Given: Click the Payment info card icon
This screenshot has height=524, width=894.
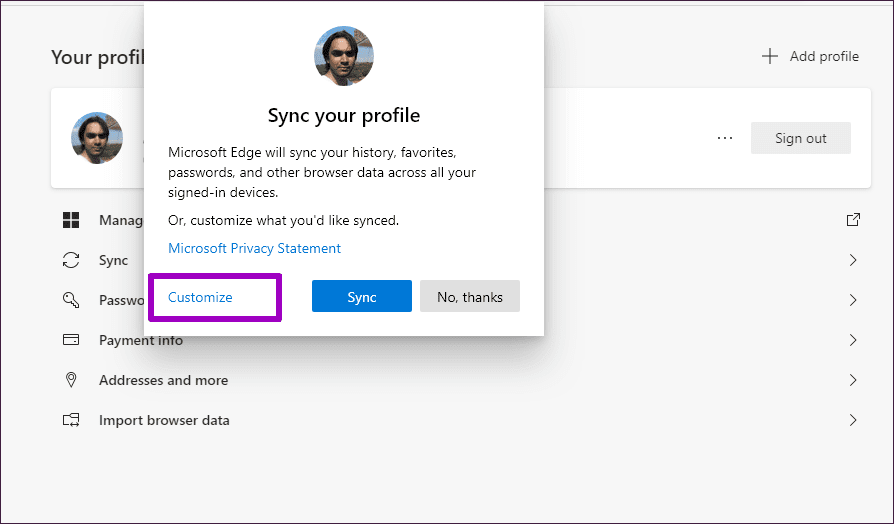Looking at the screenshot, I should tap(71, 340).
